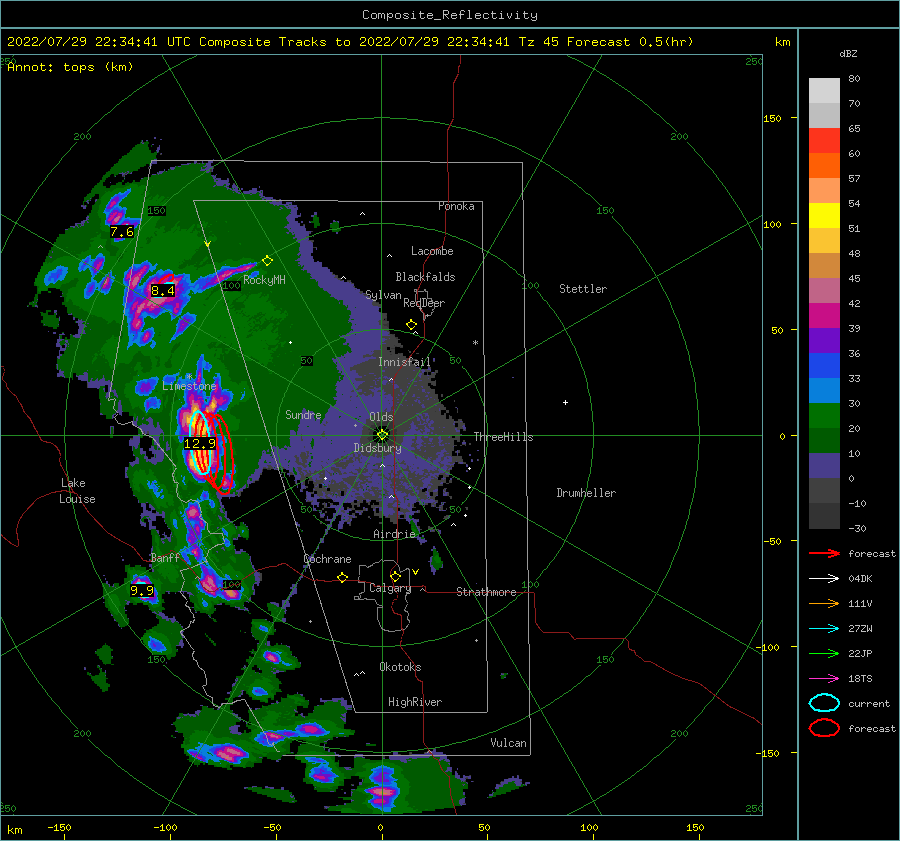This screenshot has width=900, height=841.
Task: Click the 9.9 storm top label
Action: point(142,590)
